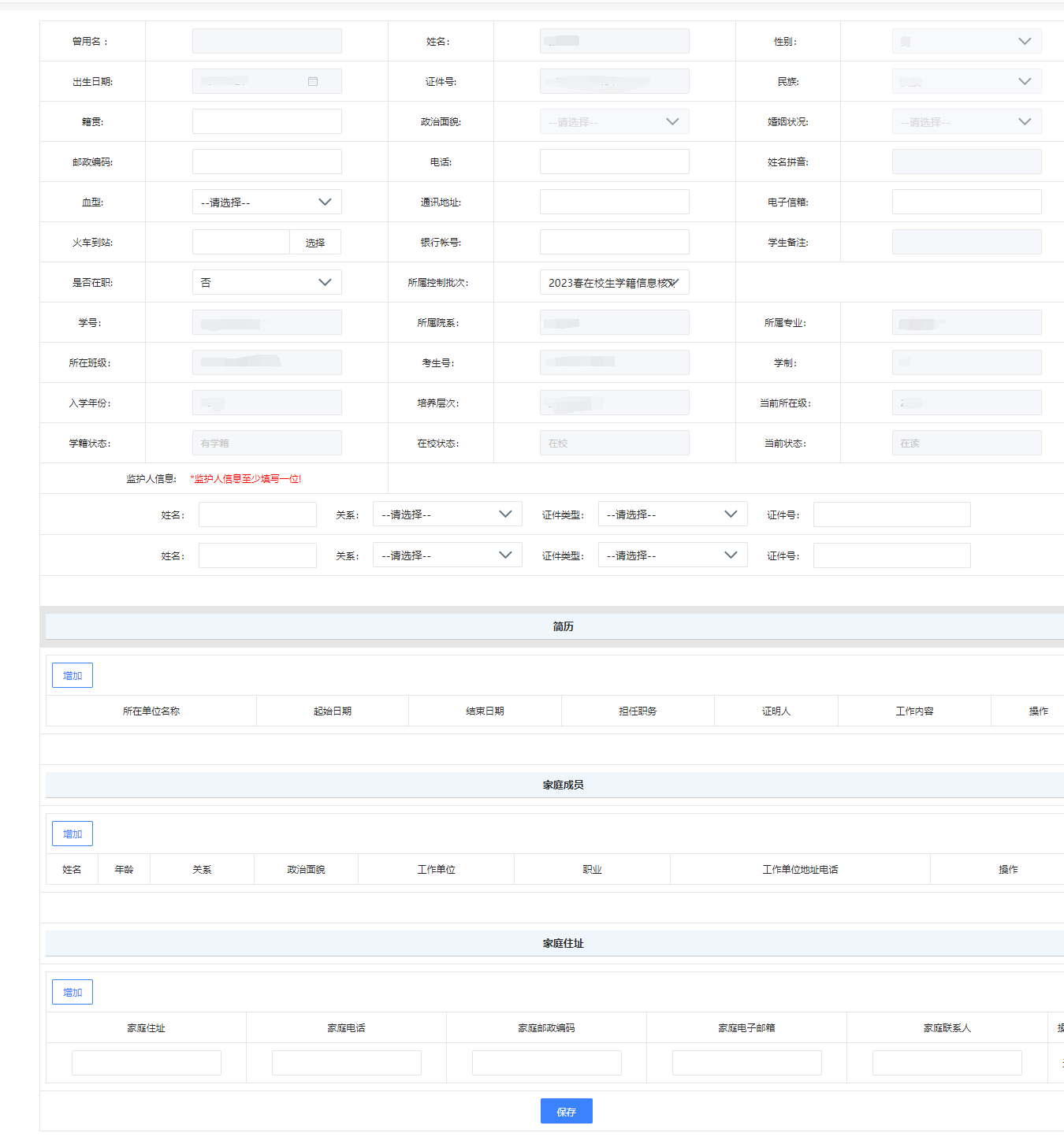Image resolution: width=1064 pixels, height=1144 pixels.
Task: Click the calendar icon in 出生日期 field
Action: (313, 81)
